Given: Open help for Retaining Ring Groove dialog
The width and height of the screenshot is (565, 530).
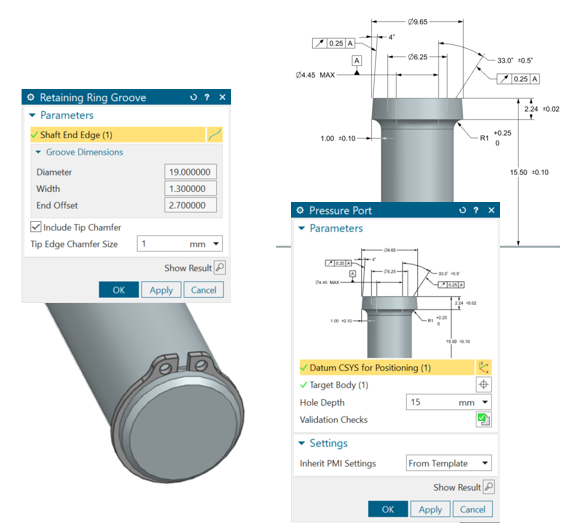Looking at the screenshot, I should [x=207, y=97].
